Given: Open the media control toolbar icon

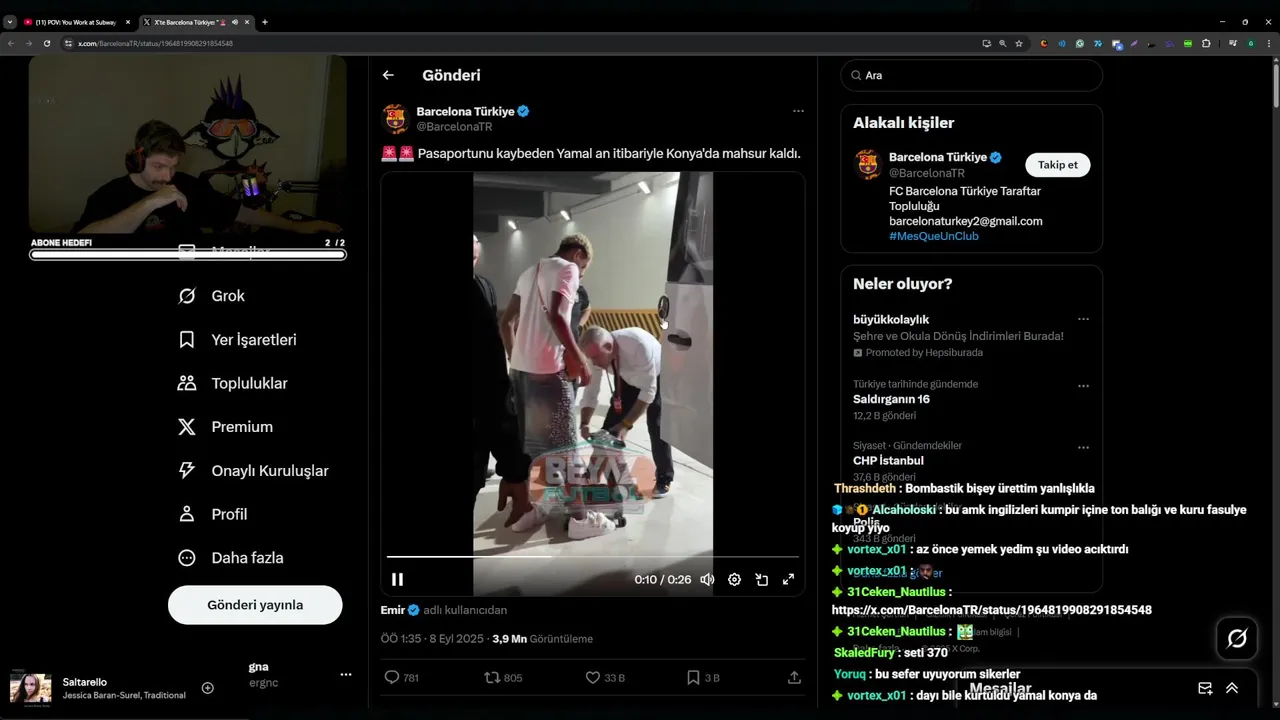Looking at the screenshot, I should click(x=1233, y=43).
